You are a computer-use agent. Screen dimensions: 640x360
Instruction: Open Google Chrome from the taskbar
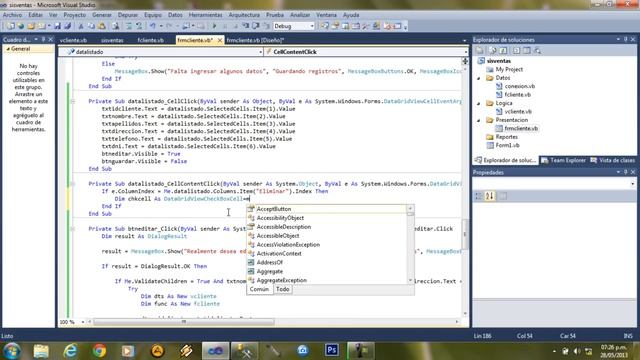(99, 351)
